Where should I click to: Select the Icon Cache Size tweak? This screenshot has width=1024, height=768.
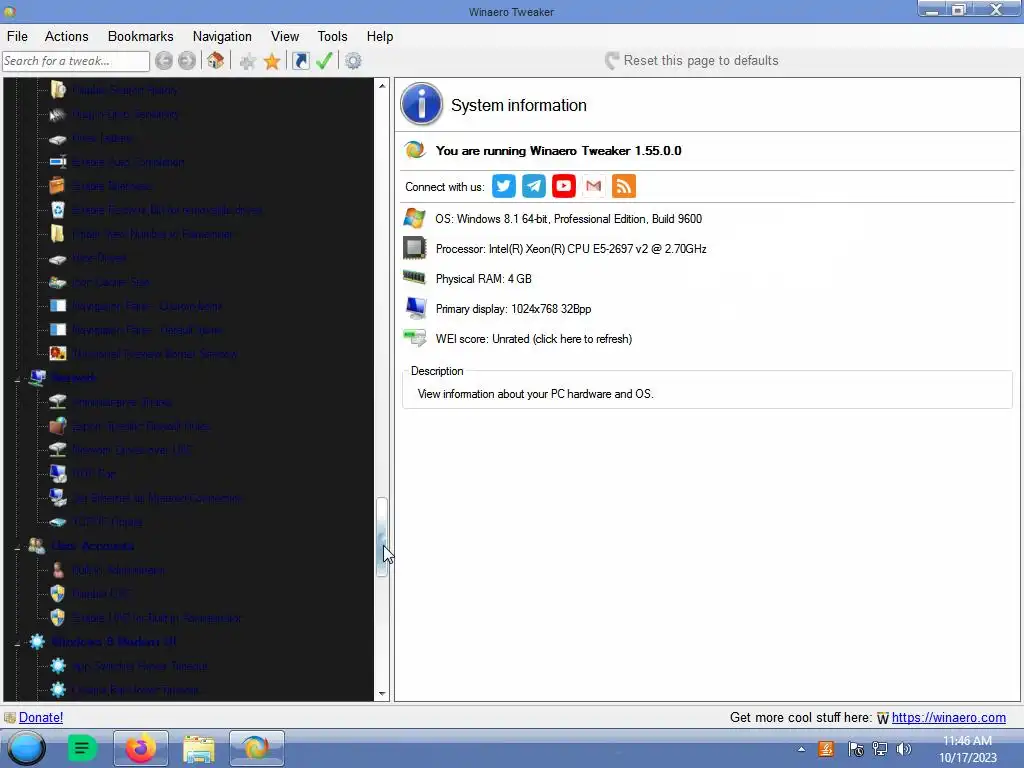[x=110, y=282]
